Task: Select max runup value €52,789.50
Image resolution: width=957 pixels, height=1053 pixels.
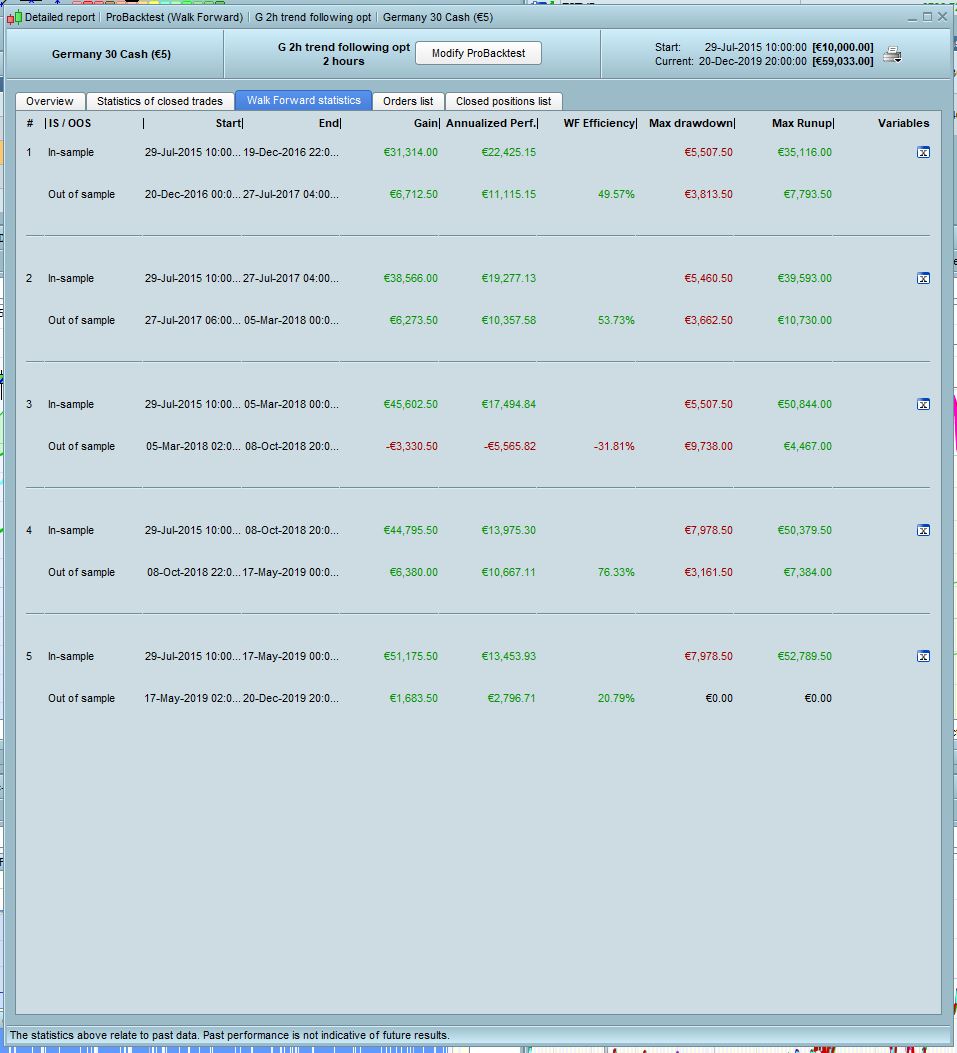Action: point(805,656)
